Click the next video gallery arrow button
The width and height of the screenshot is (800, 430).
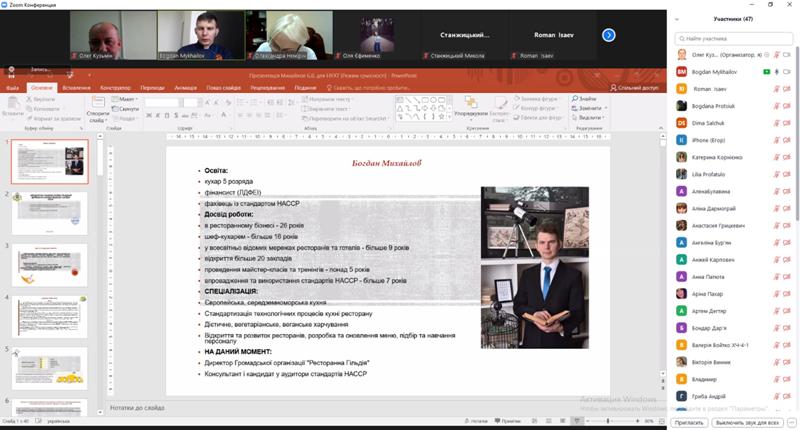pos(608,35)
